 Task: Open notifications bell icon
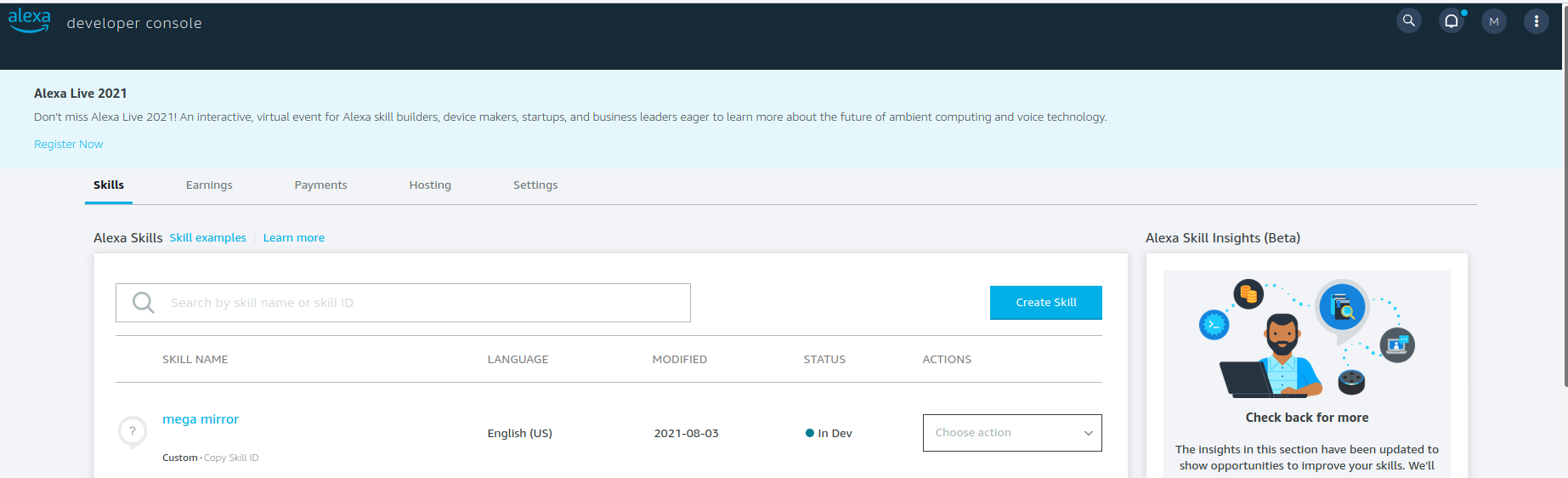(1452, 21)
